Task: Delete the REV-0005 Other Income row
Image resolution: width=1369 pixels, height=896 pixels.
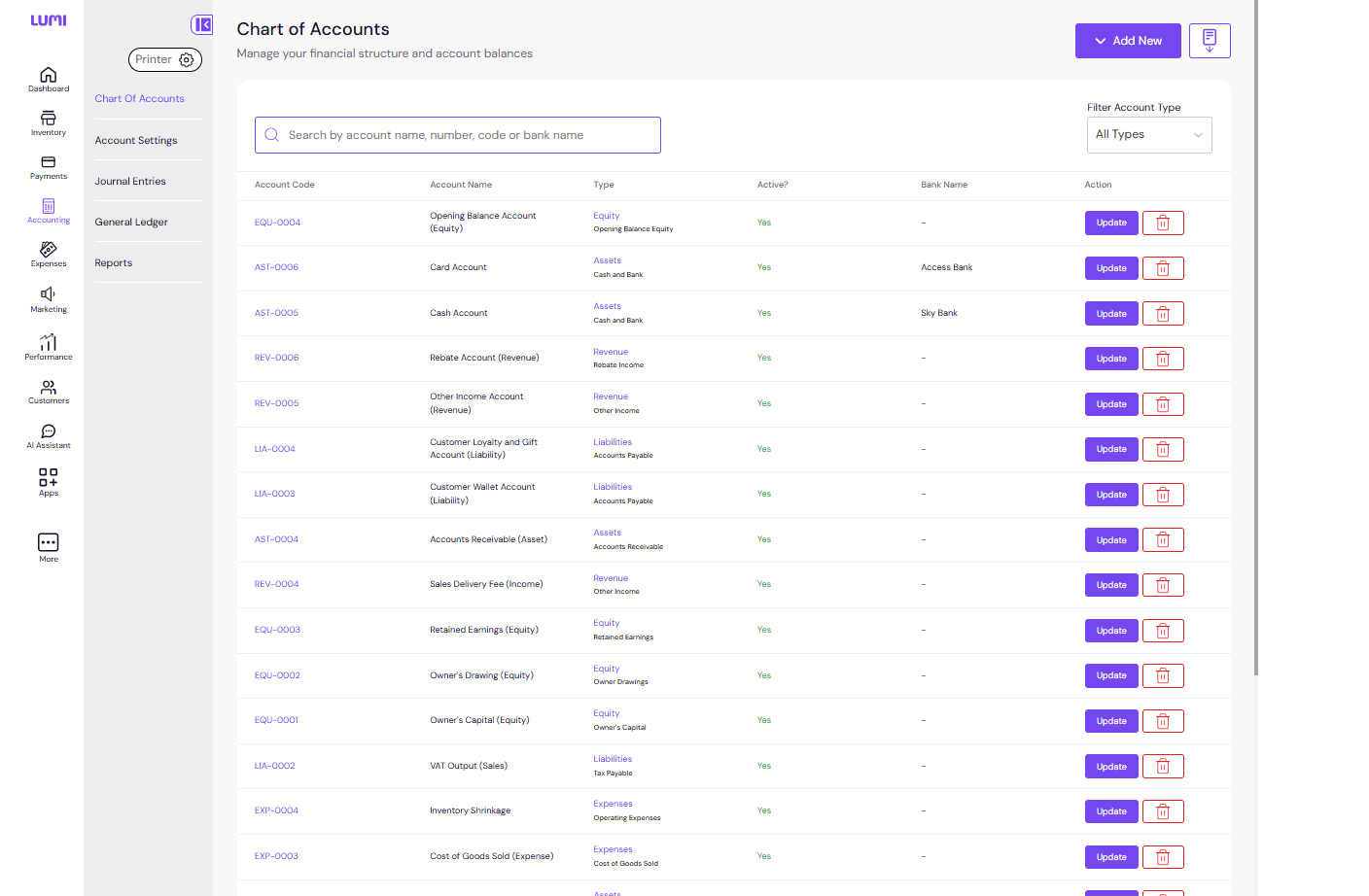Action: (1163, 404)
